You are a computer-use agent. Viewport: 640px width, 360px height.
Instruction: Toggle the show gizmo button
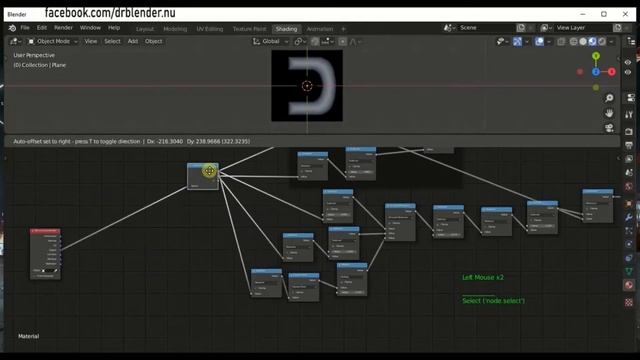pos(517,41)
